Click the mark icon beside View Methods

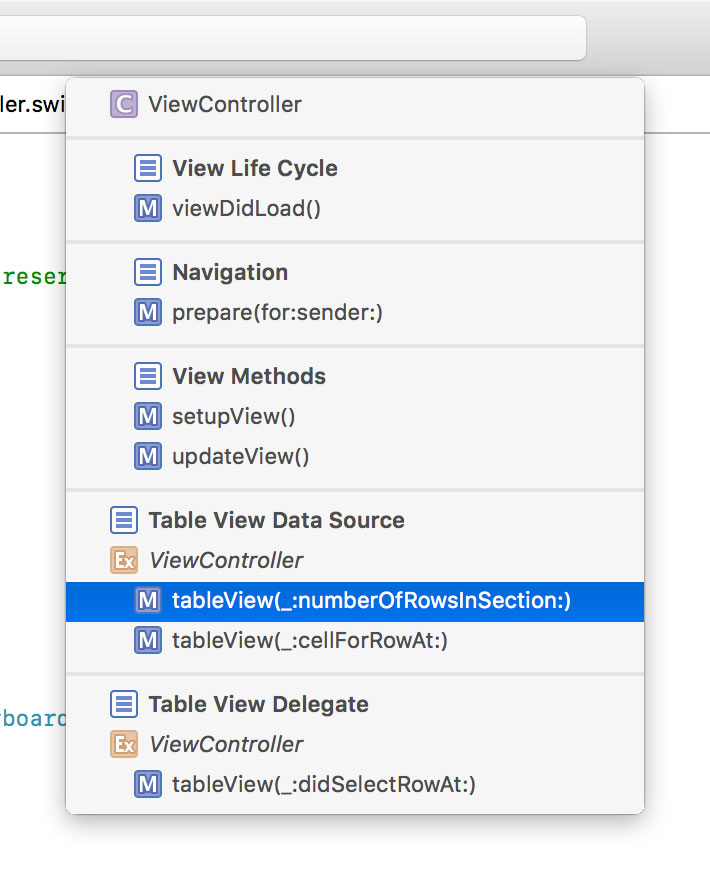click(148, 376)
